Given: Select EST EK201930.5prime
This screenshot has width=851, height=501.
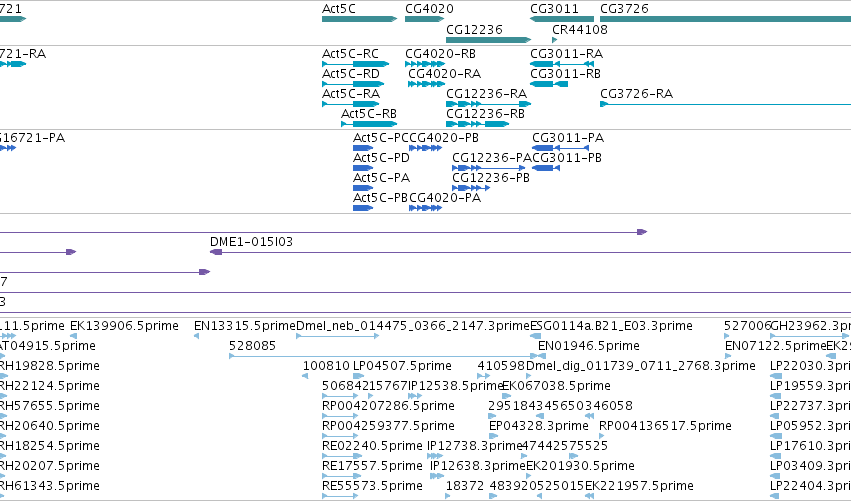Looking at the screenshot, I should point(580,466).
